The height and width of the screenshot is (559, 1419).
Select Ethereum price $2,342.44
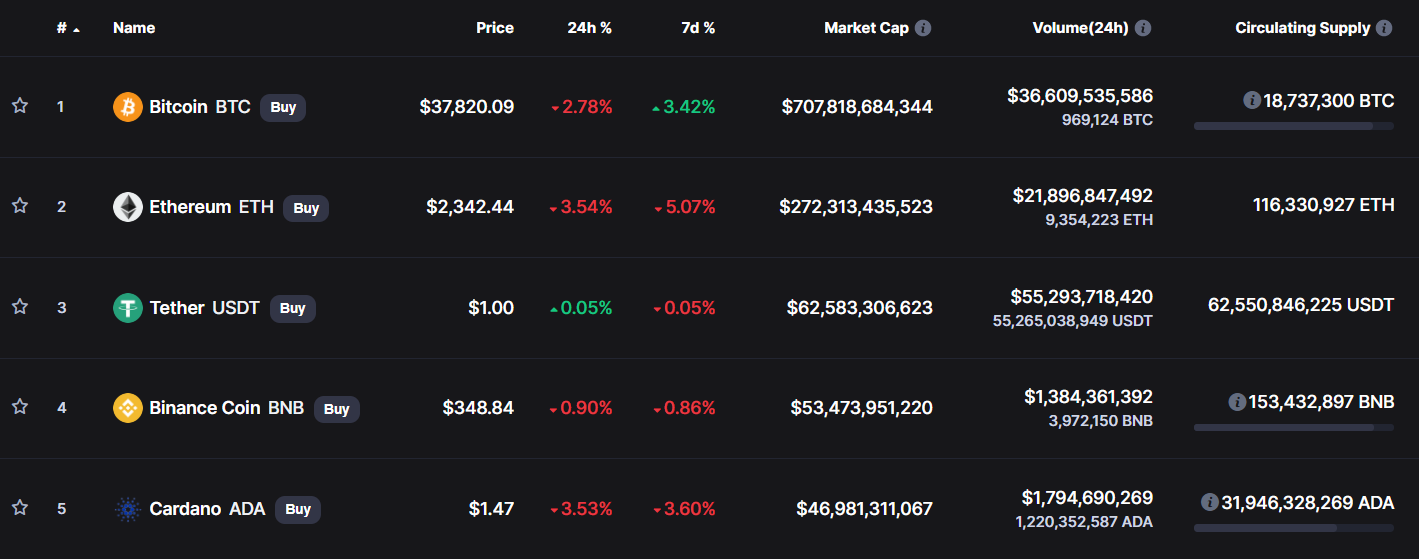pyautogui.click(x=470, y=207)
